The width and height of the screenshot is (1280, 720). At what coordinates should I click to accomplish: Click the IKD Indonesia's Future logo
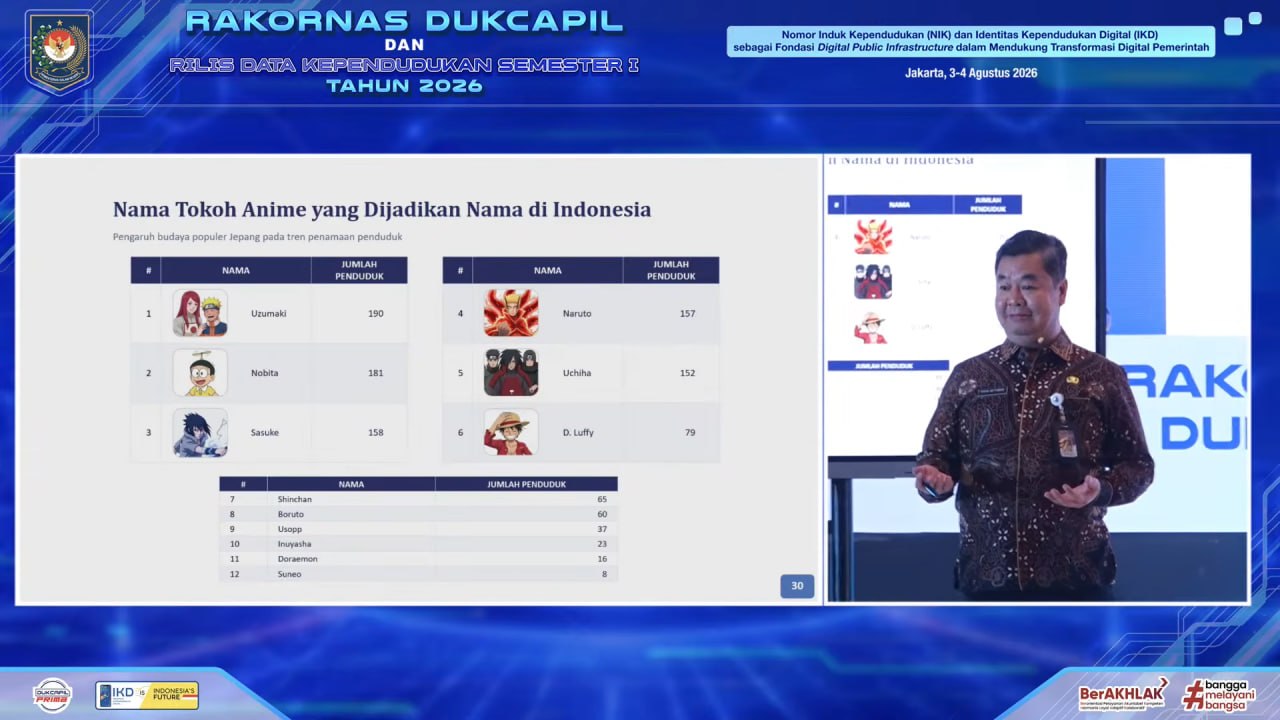[x=147, y=695]
